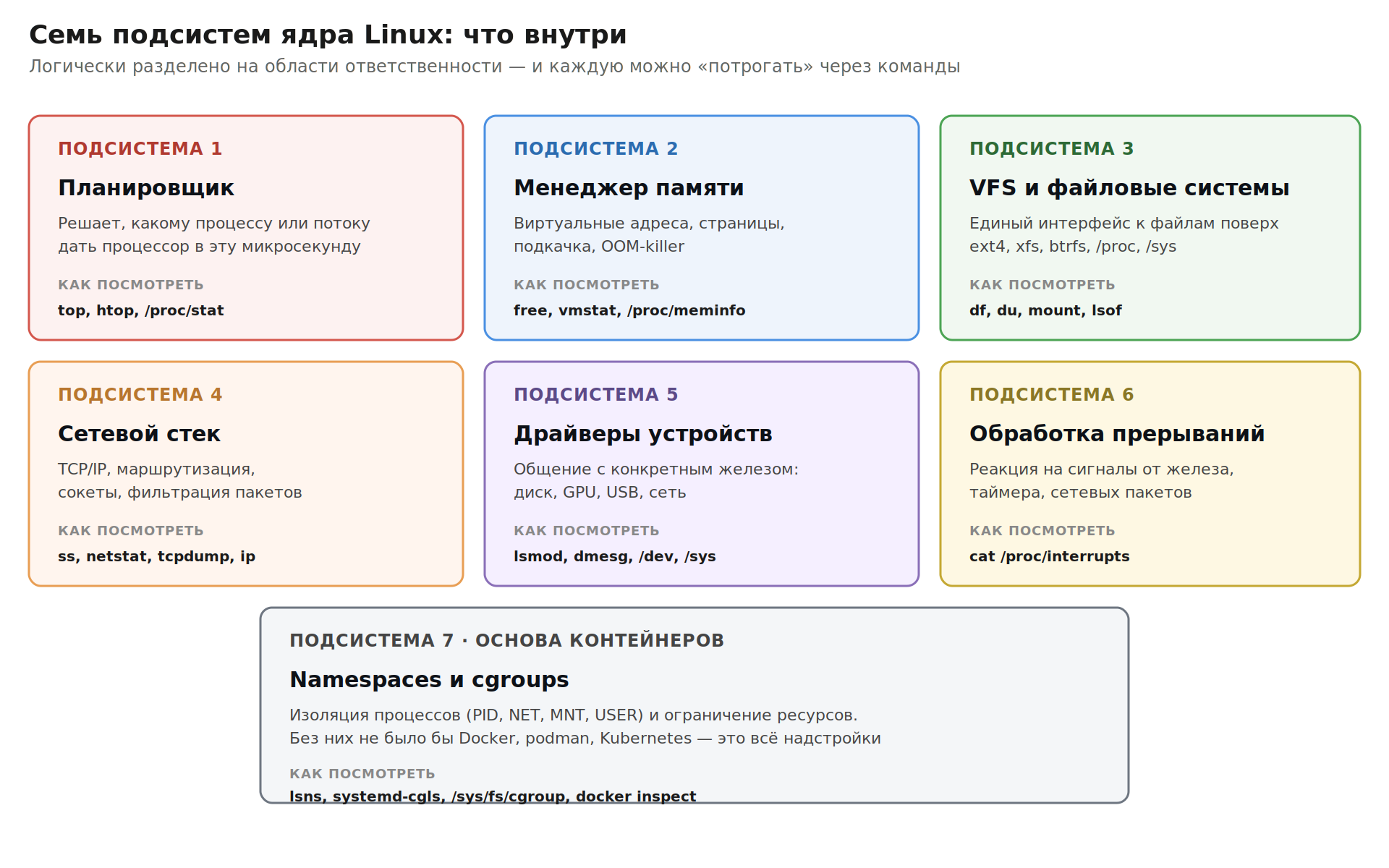1389x868 pixels.
Task: Click the 'Namespaces и cgroups' heading
Action: (429, 680)
